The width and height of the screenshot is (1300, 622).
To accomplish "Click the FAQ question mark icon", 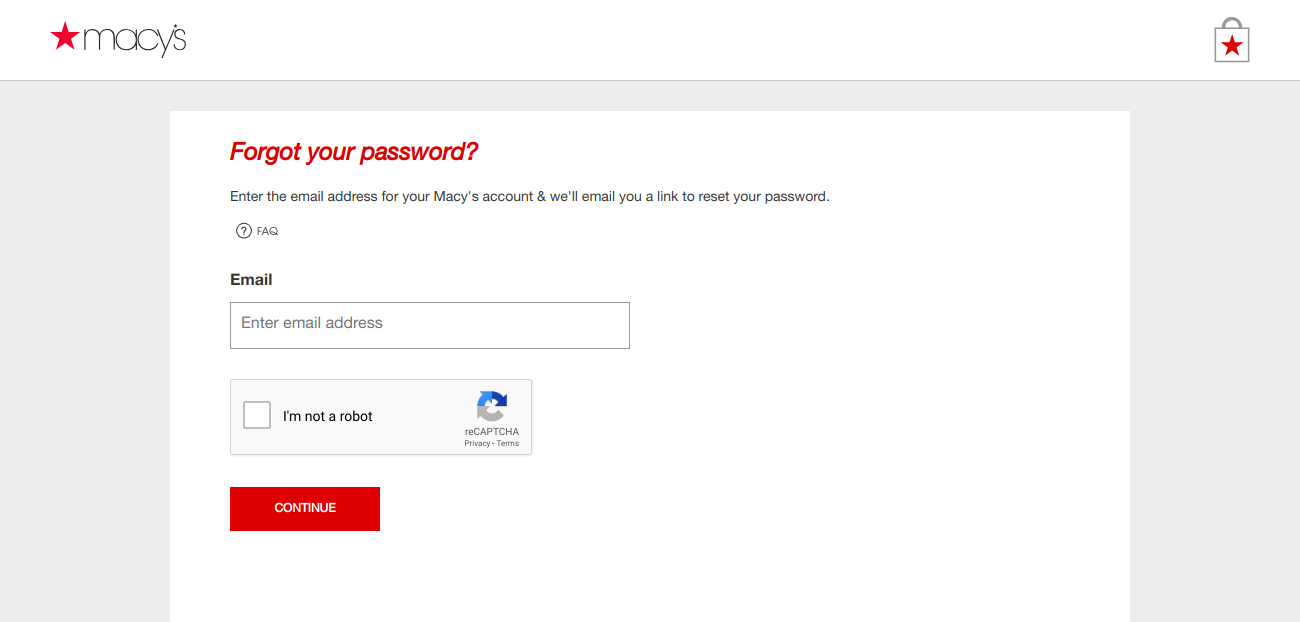I will 243,231.
